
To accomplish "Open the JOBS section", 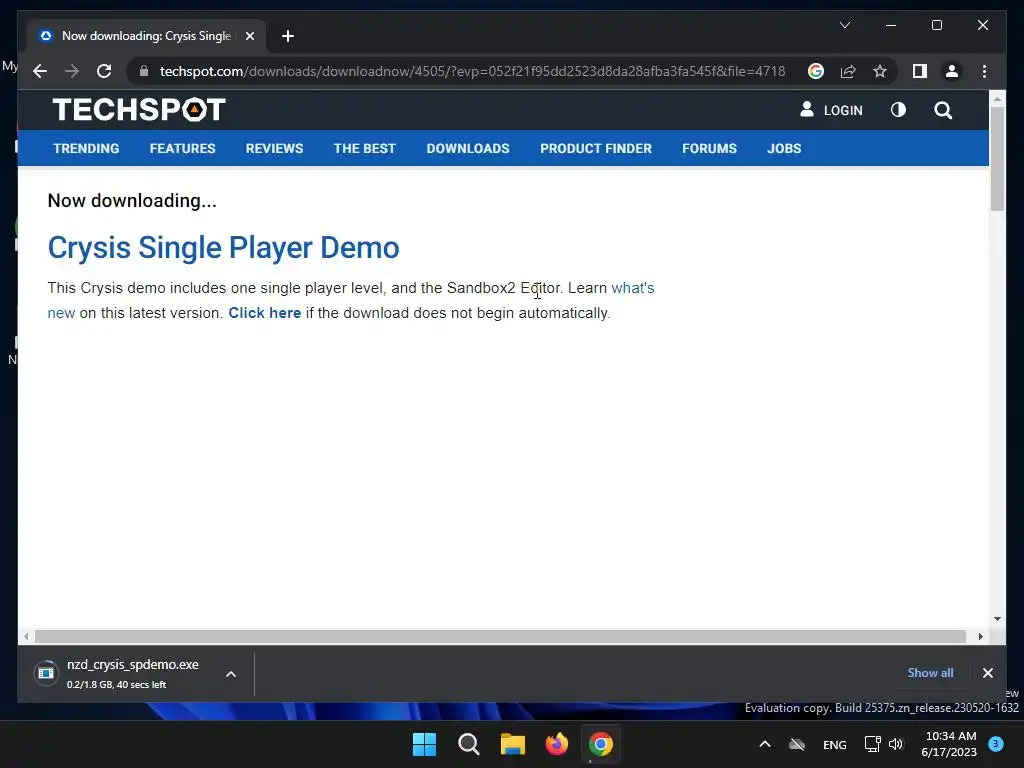I will pyautogui.click(x=784, y=148).
